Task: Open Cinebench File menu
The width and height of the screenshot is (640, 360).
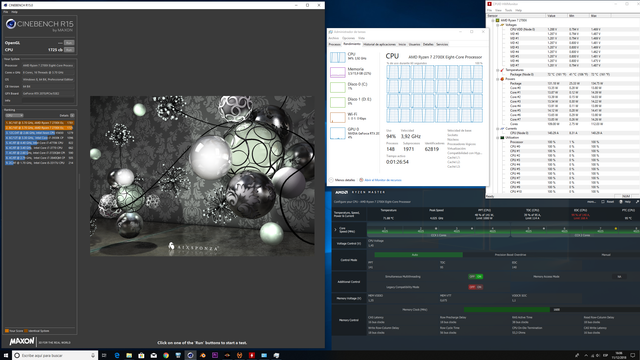Action: click(x=6, y=12)
